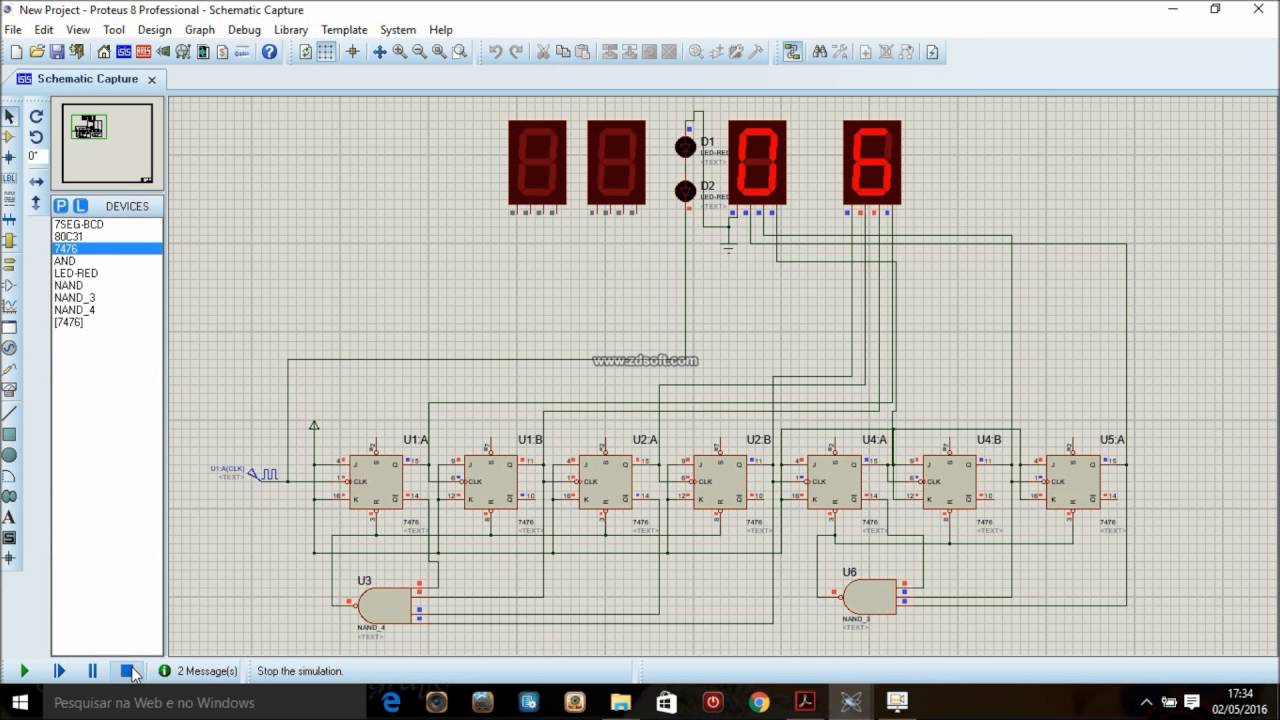
Task: Click the New Sheet icon
Action: pyautogui.click(x=866, y=52)
